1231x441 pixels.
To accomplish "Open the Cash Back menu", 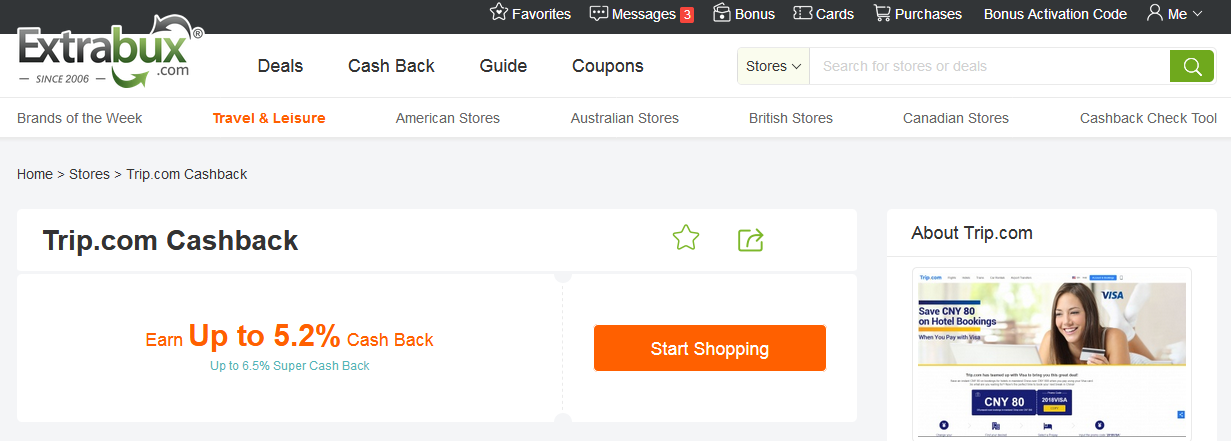I will (391, 66).
